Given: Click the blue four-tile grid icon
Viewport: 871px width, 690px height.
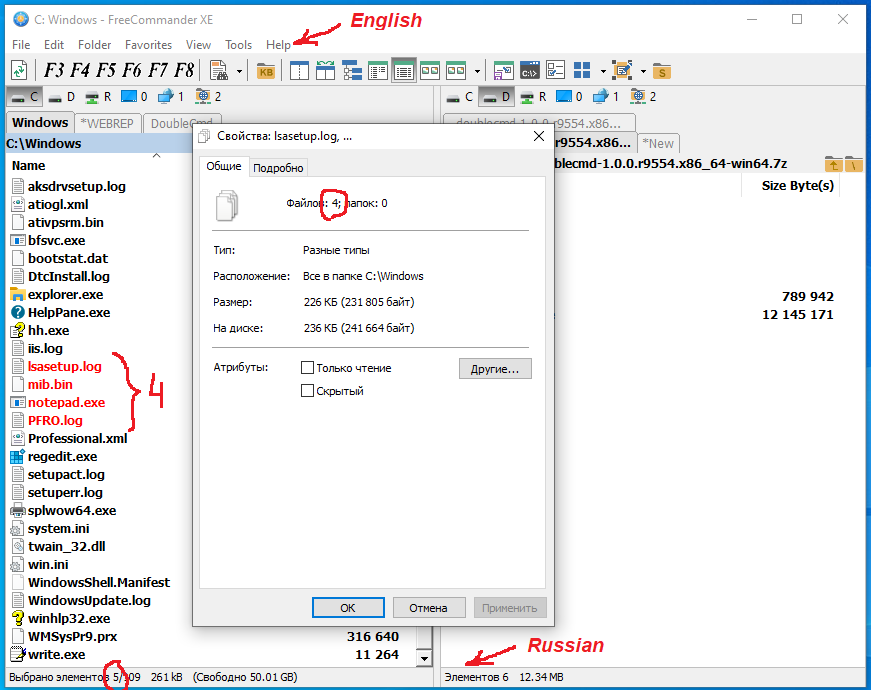Looking at the screenshot, I should coord(582,71).
